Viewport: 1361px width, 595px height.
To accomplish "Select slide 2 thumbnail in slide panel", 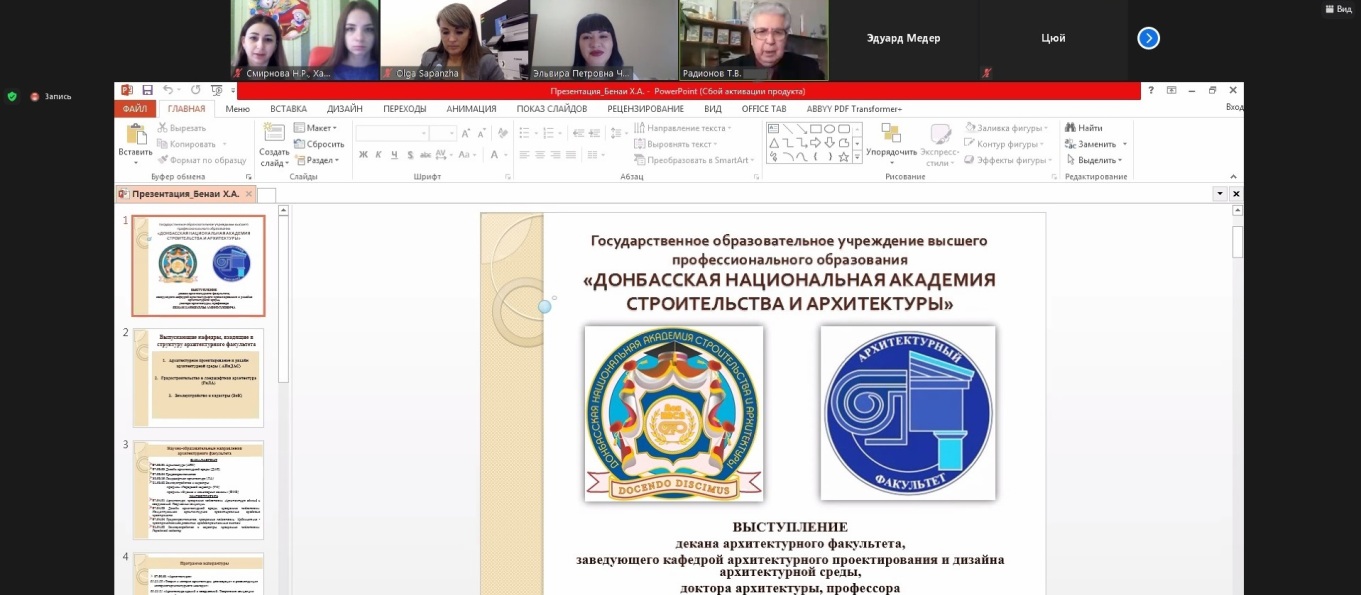I will [x=198, y=377].
